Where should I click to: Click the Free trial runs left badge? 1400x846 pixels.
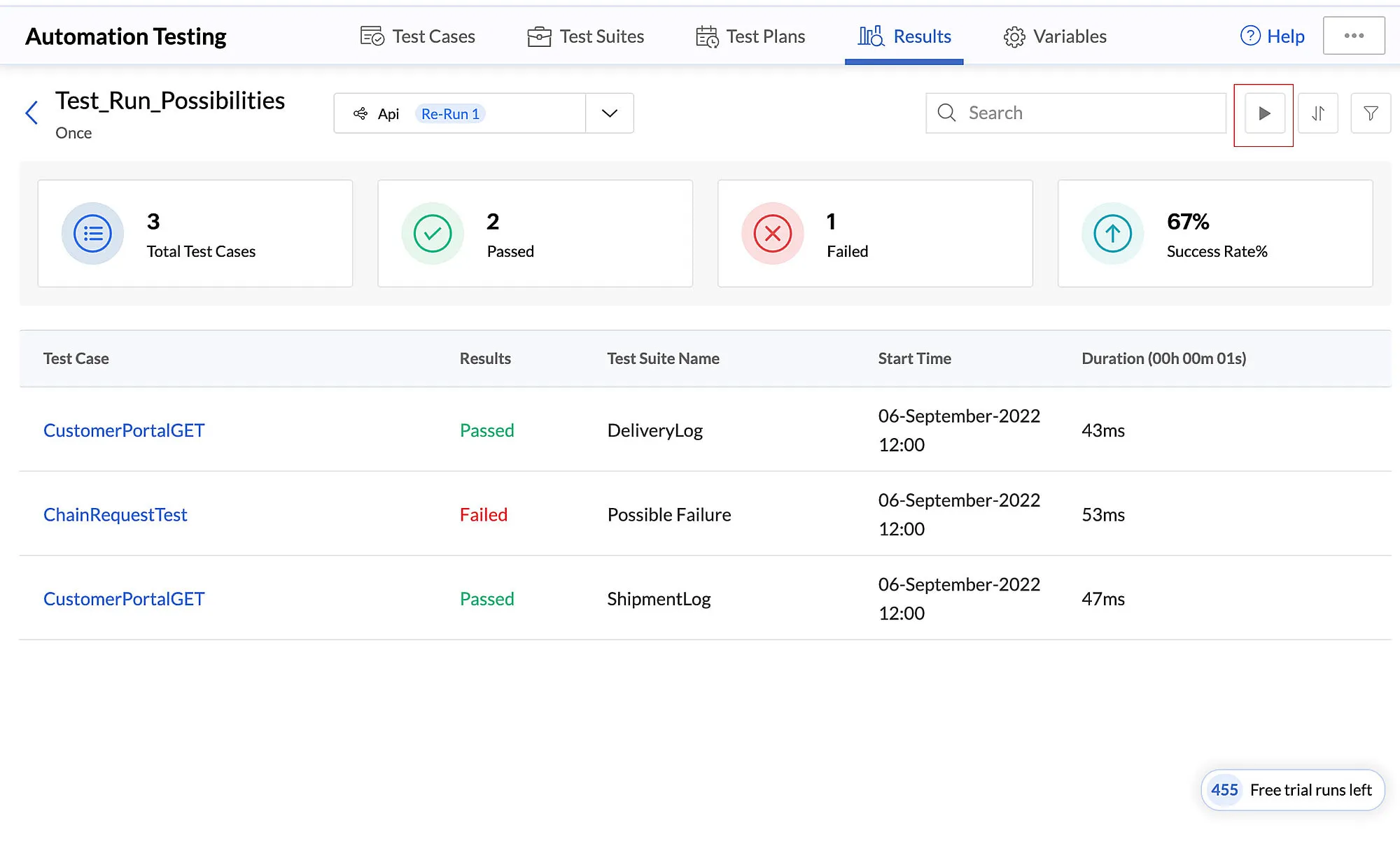tap(1293, 790)
